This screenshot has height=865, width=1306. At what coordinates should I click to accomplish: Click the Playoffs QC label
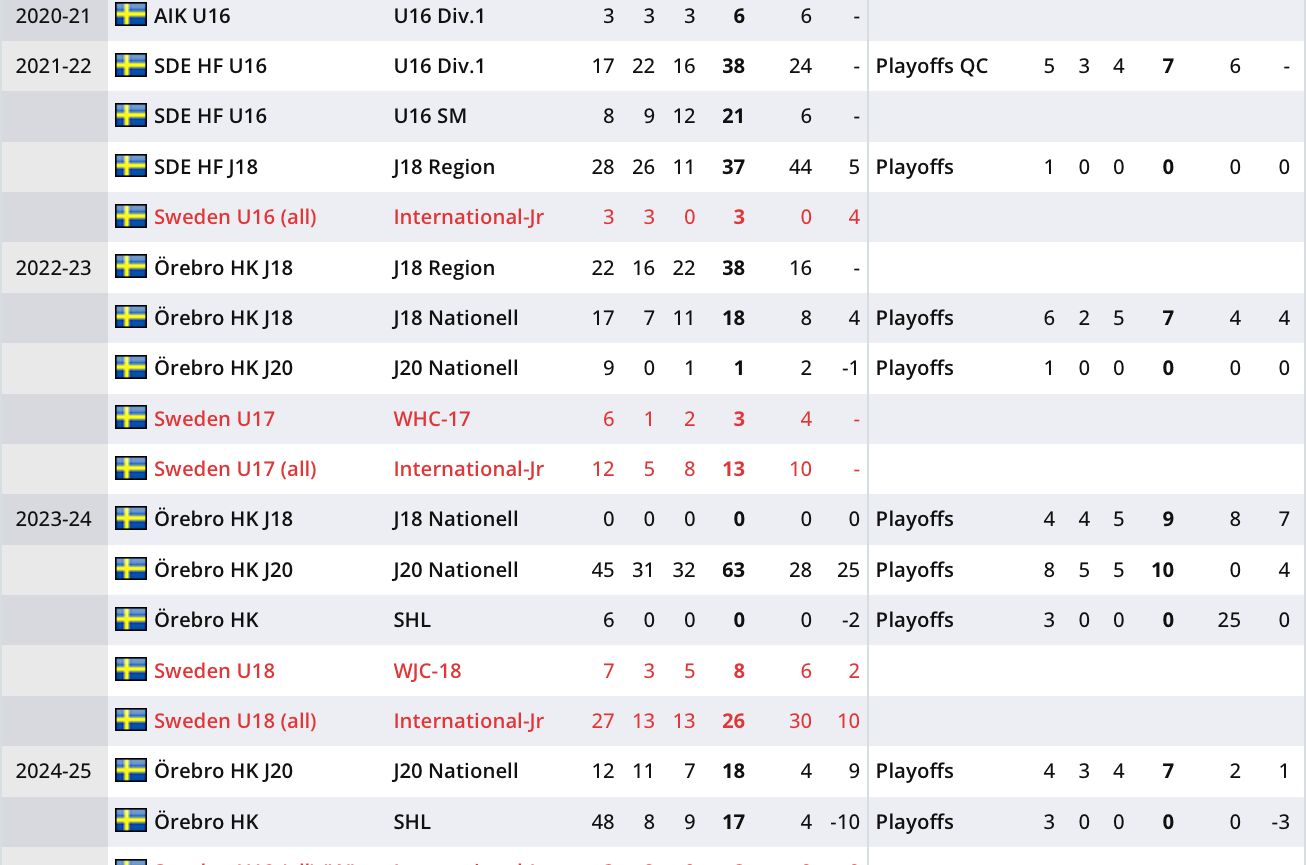pyautogui.click(x=931, y=66)
